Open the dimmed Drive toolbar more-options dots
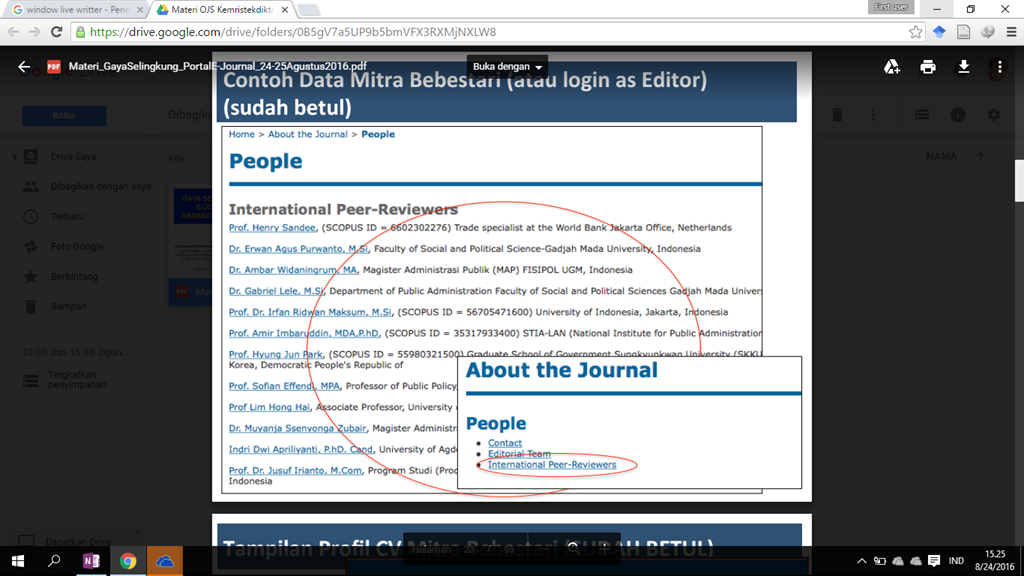Viewport: 1024px width, 576px height. point(873,115)
